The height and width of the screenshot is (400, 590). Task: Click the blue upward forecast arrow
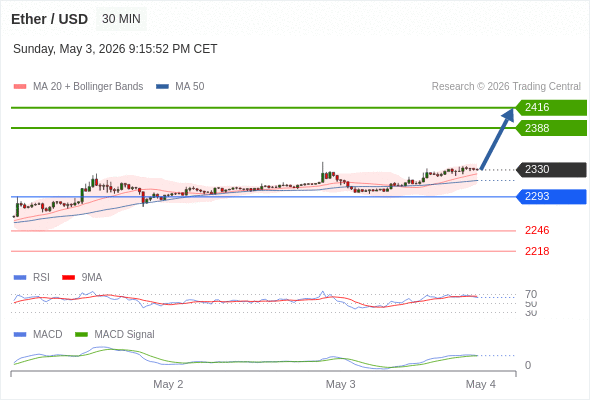pos(497,139)
